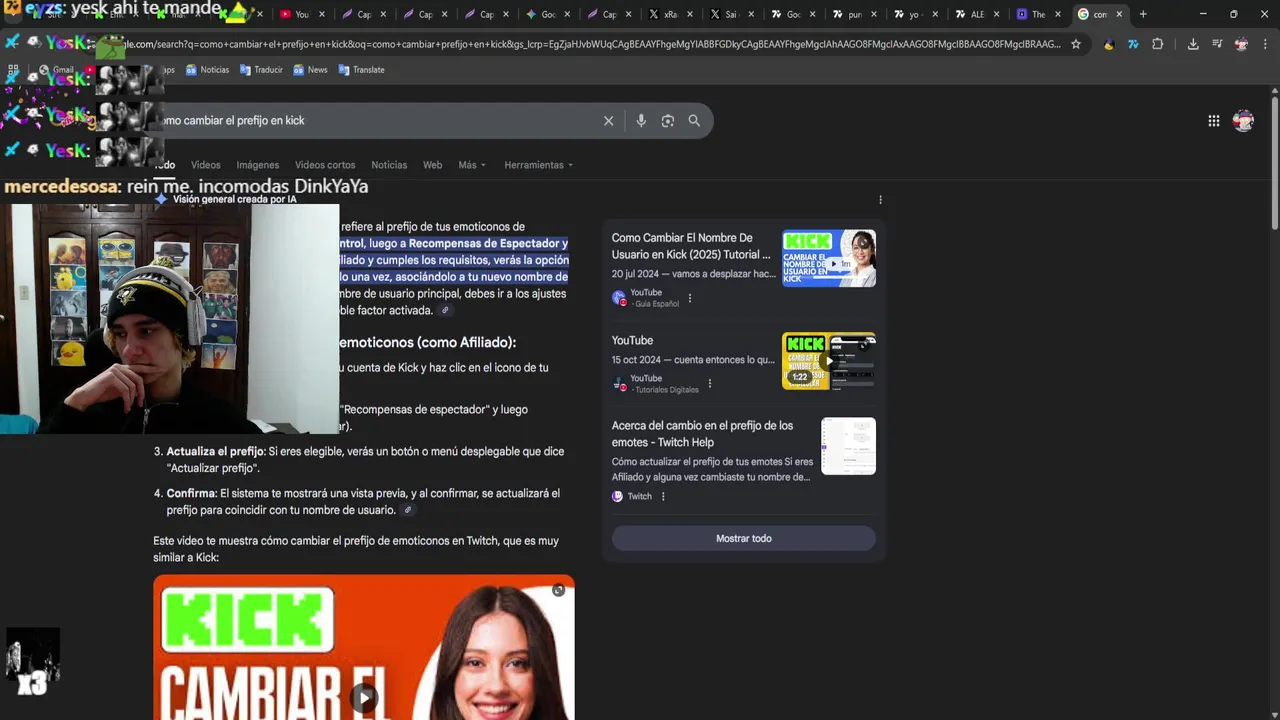Open more options for the Twitch result

(x=663, y=496)
